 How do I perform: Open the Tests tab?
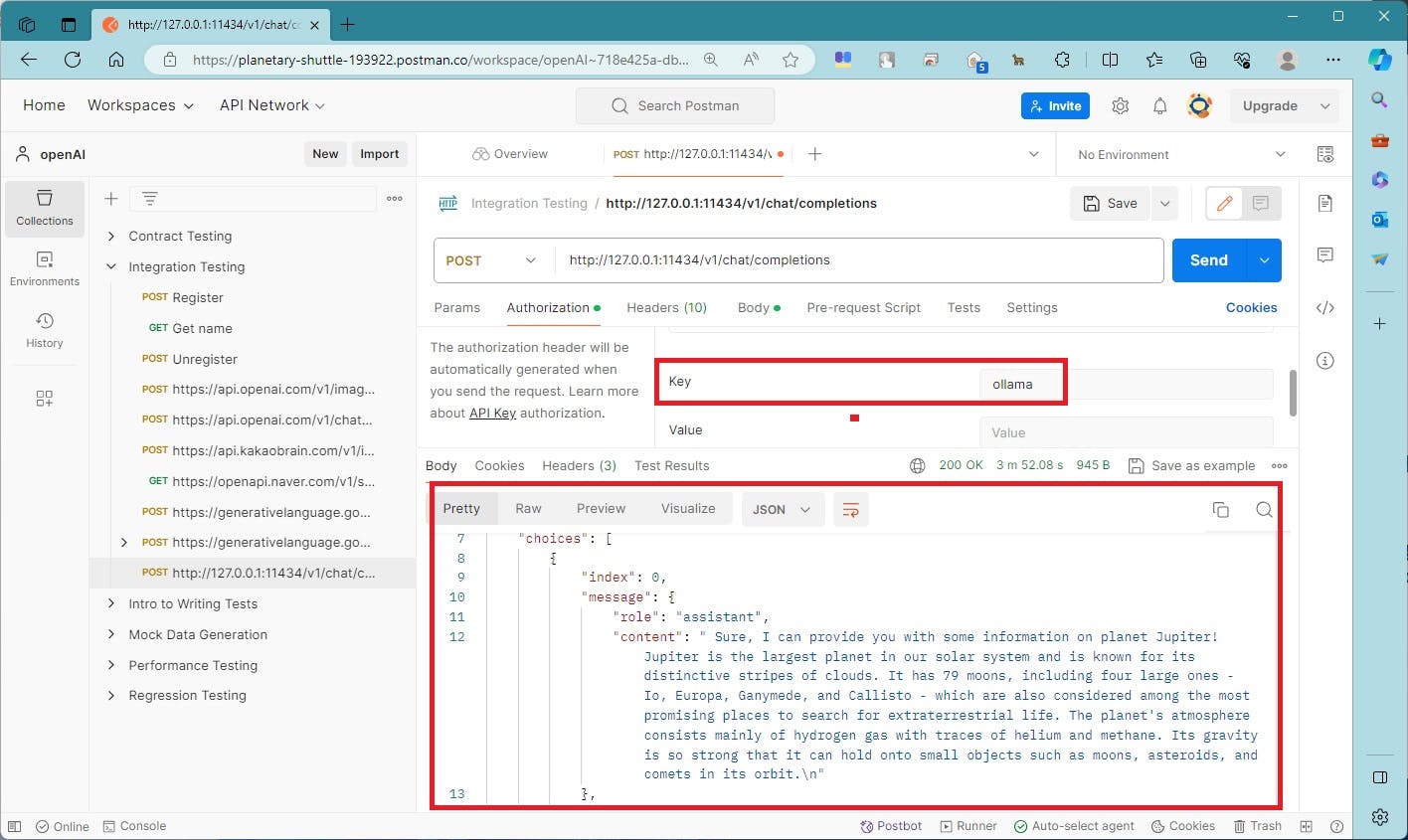tap(964, 308)
